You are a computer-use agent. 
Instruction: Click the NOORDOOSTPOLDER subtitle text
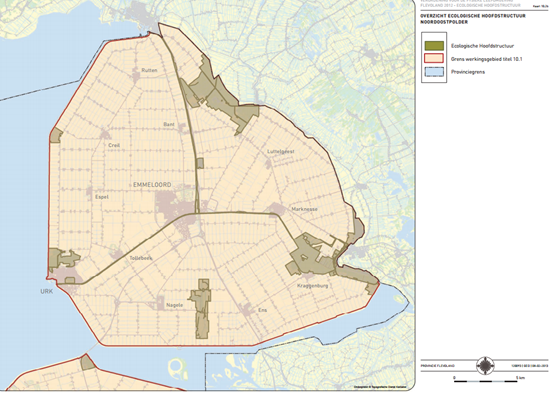[x=444, y=22]
